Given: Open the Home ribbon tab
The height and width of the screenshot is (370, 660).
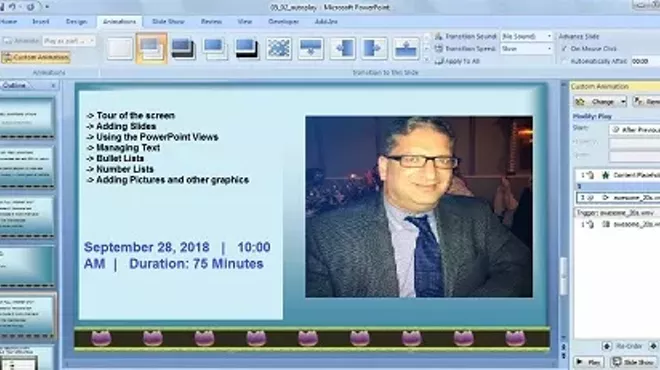Looking at the screenshot, I should point(8,21).
